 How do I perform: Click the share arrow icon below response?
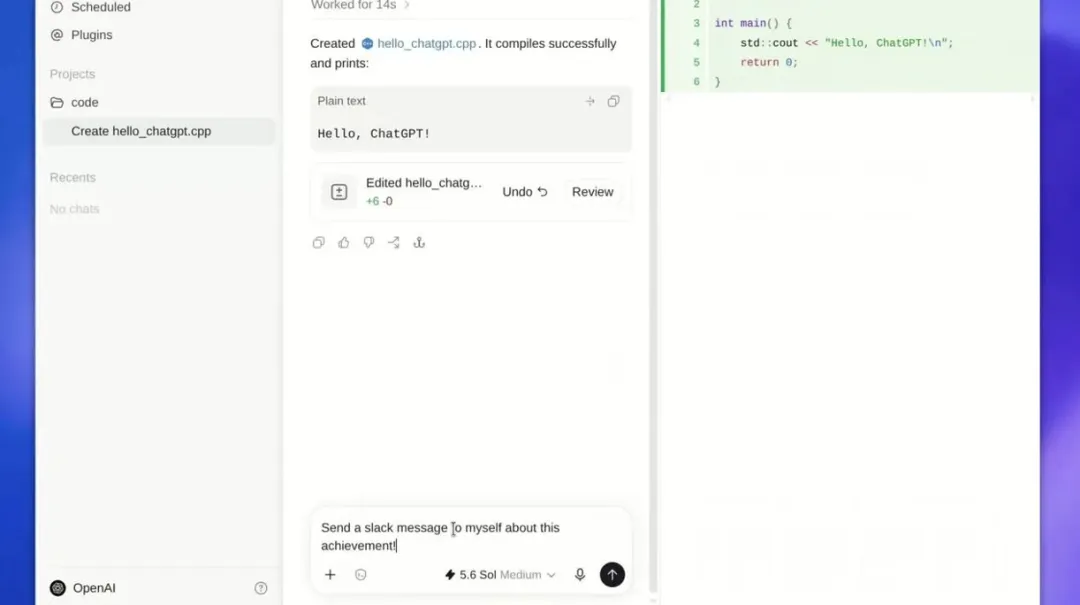coord(393,243)
